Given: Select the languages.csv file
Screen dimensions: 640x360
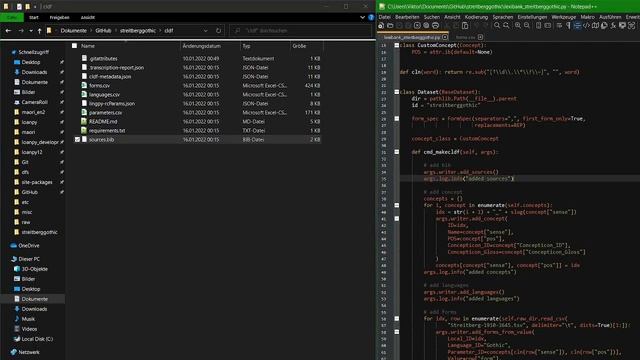Looking at the screenshot, I should point(104,94).
